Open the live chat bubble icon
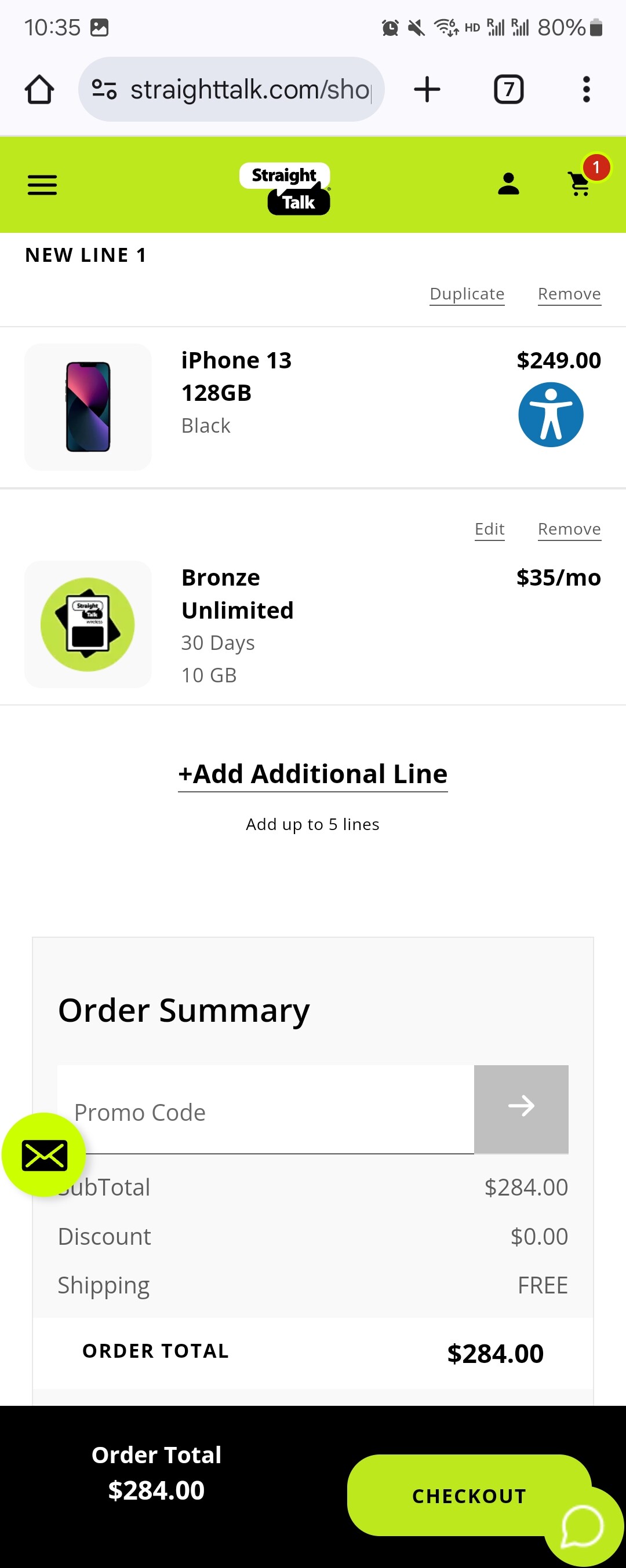Screen dimensions: 626x1568 (x=582, y=1526)
